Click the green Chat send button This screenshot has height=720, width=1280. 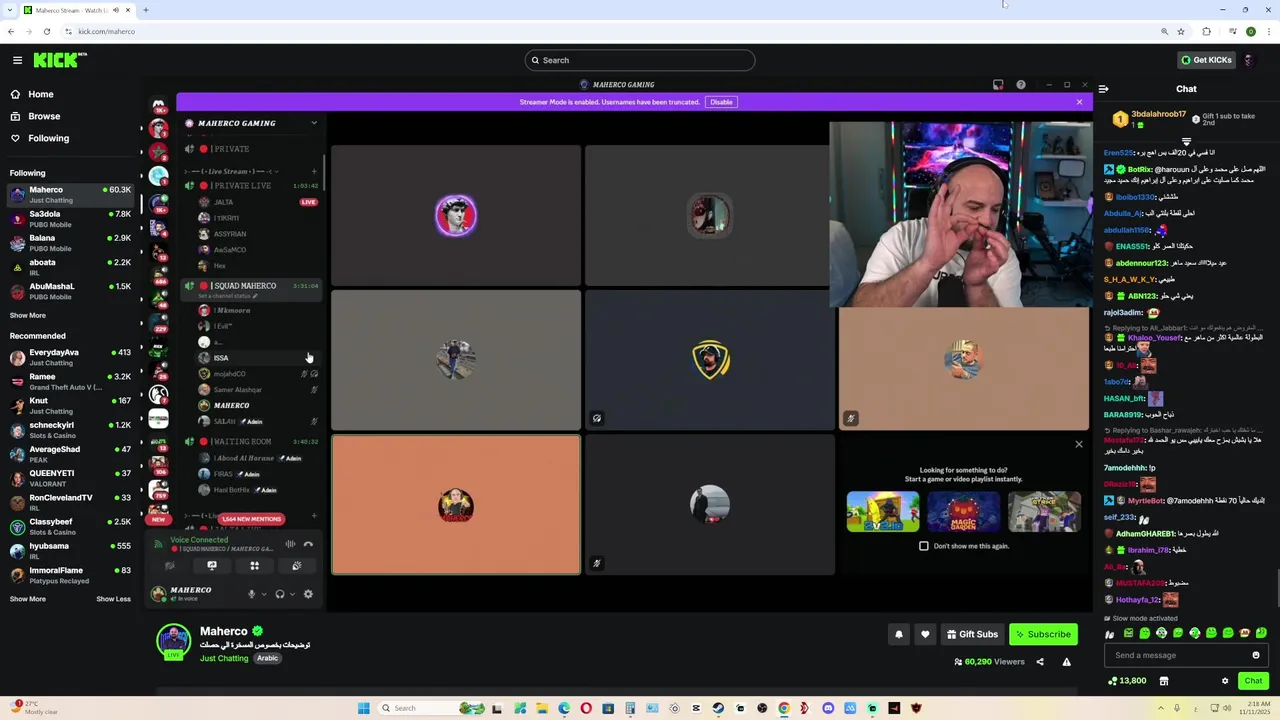pos(1253,681)
